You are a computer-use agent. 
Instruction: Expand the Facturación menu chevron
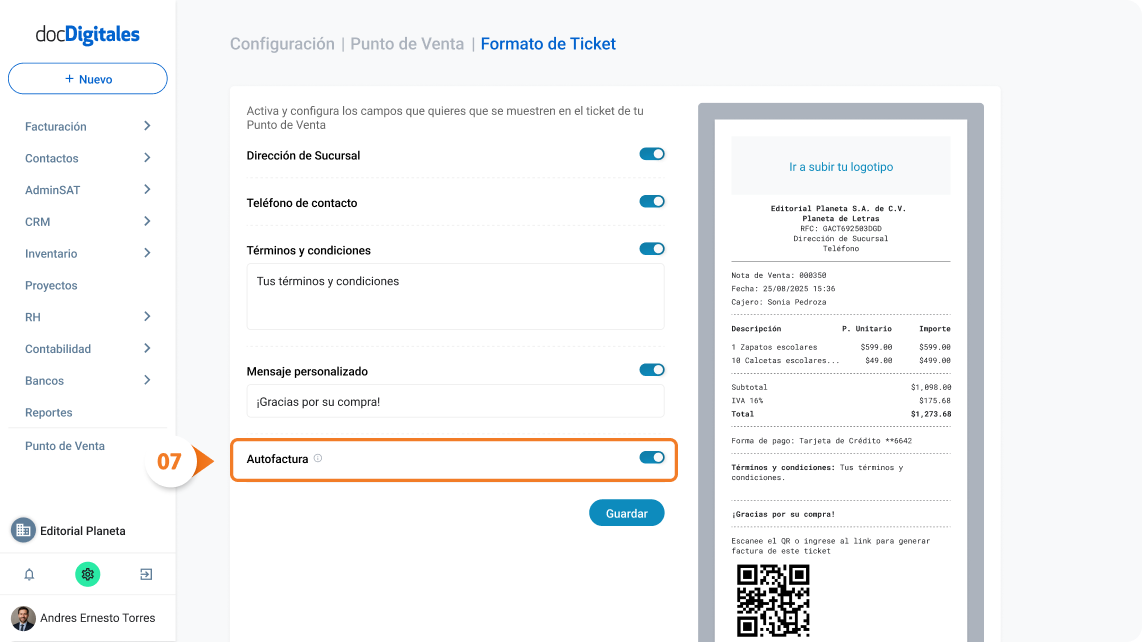[x=147, y=126]
